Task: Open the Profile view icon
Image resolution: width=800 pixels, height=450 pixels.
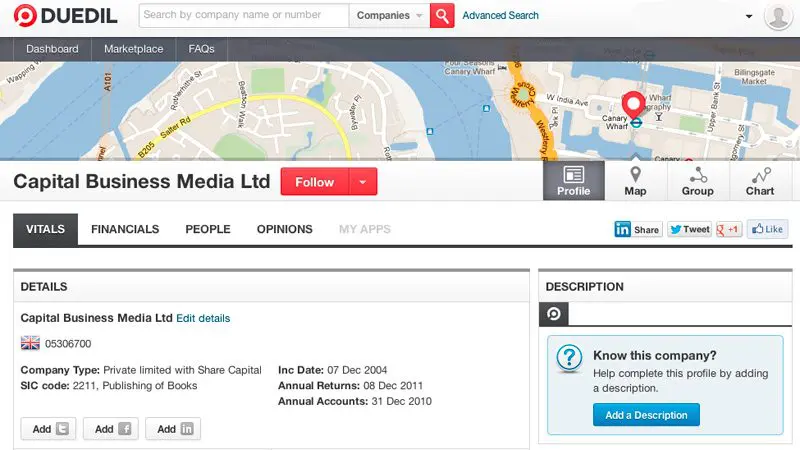Action: [573, 180]
